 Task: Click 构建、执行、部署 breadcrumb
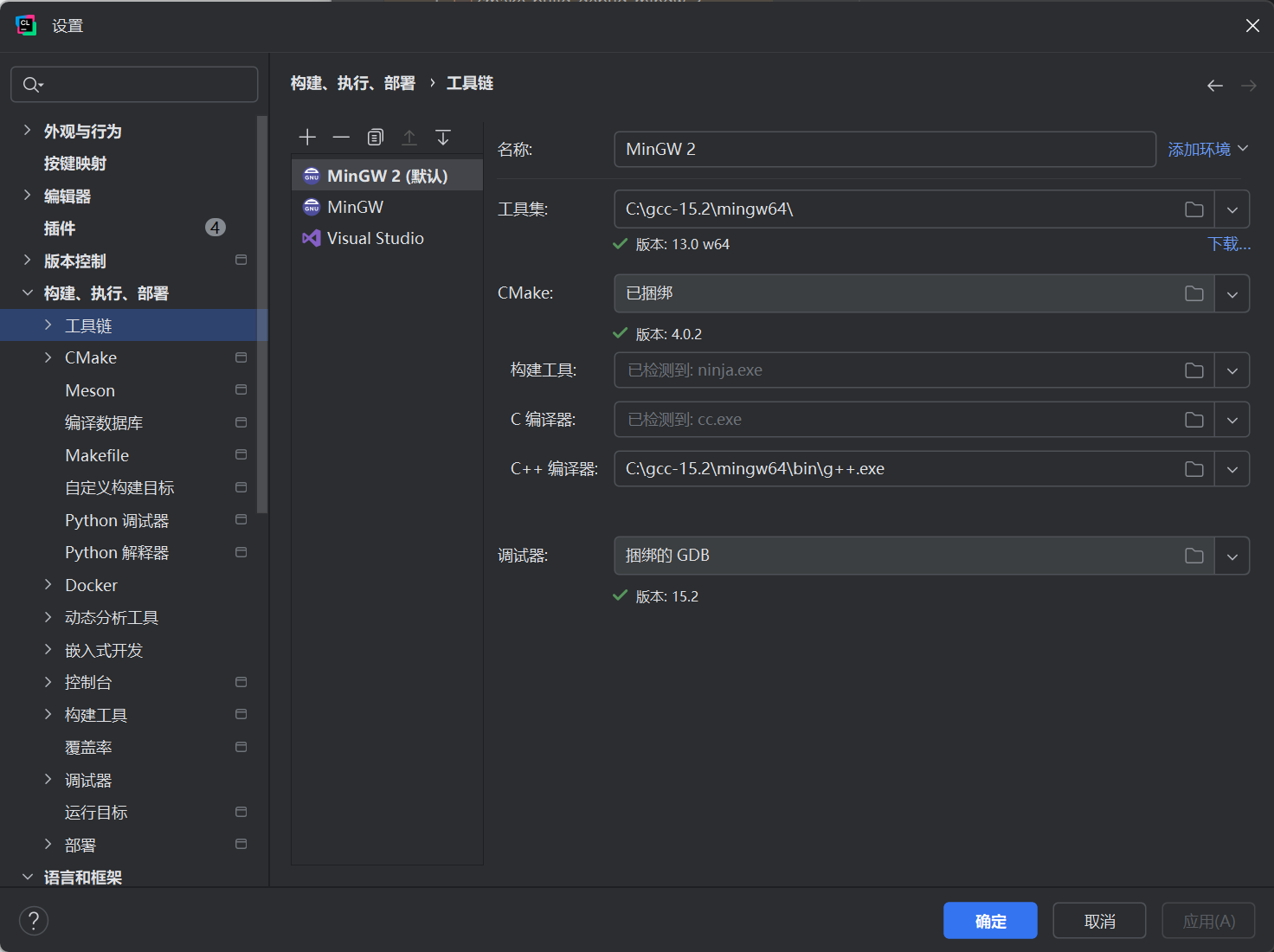[353, 83]
